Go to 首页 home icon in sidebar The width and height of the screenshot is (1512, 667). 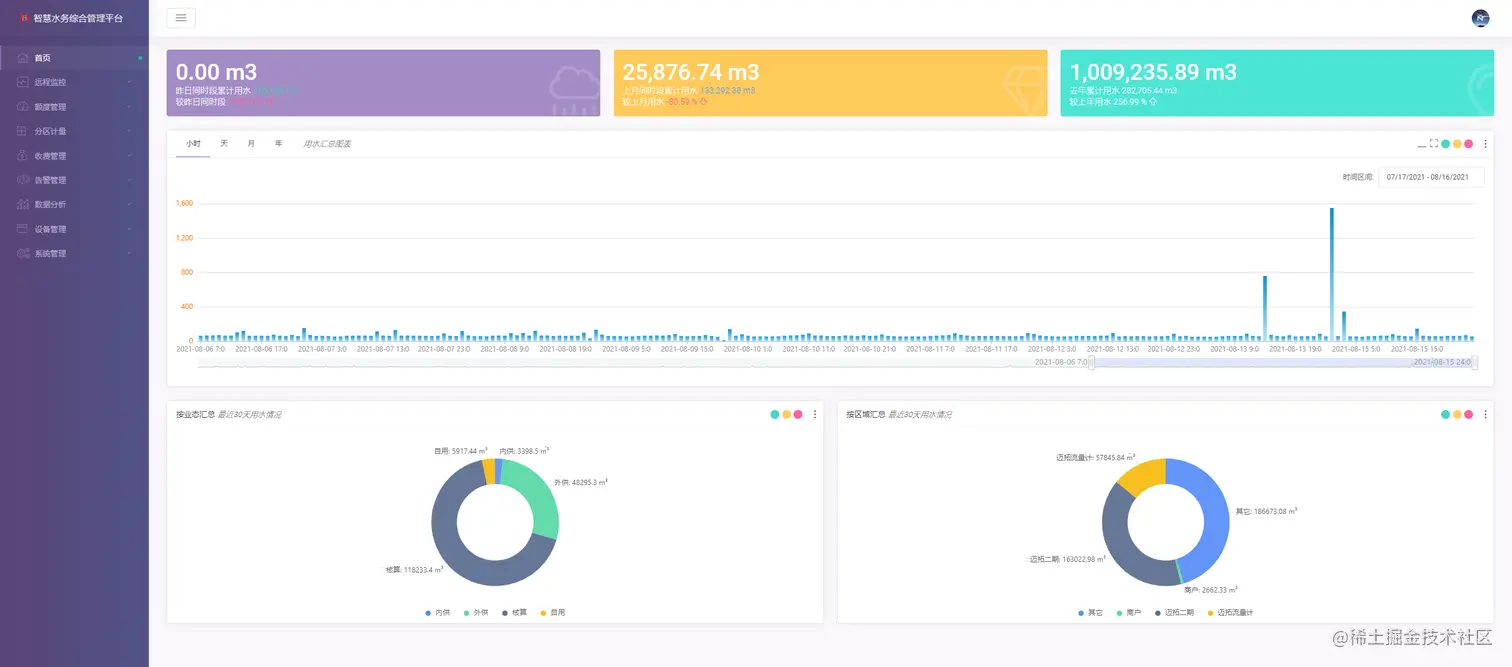[x=22, y=58]
